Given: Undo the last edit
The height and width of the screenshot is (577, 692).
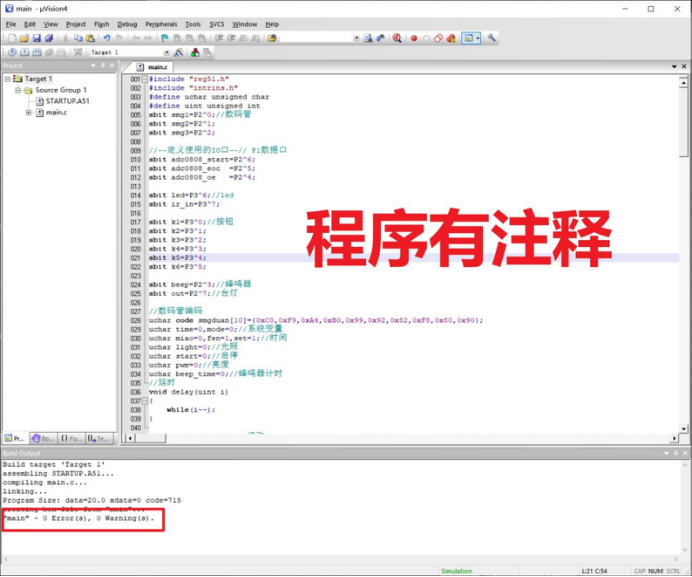Looking at the screenshot, I should (x=107, y=38).
